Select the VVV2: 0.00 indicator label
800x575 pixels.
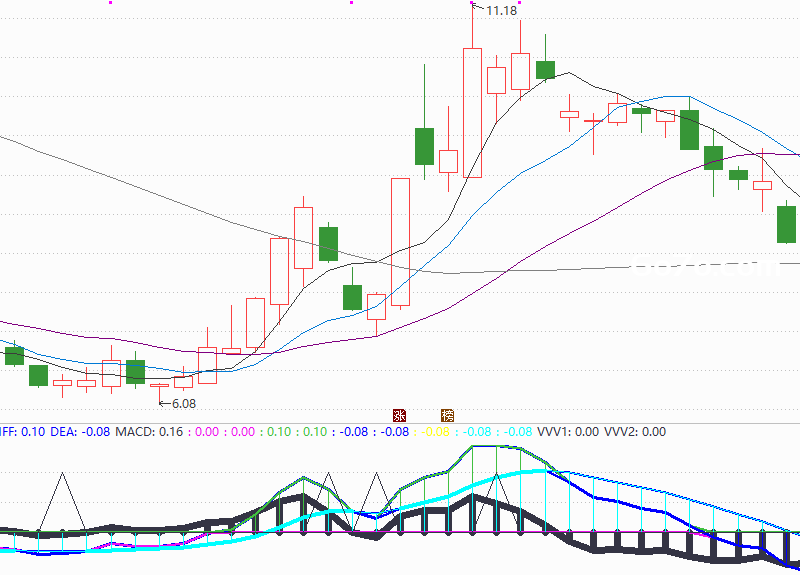click(635, 432)
